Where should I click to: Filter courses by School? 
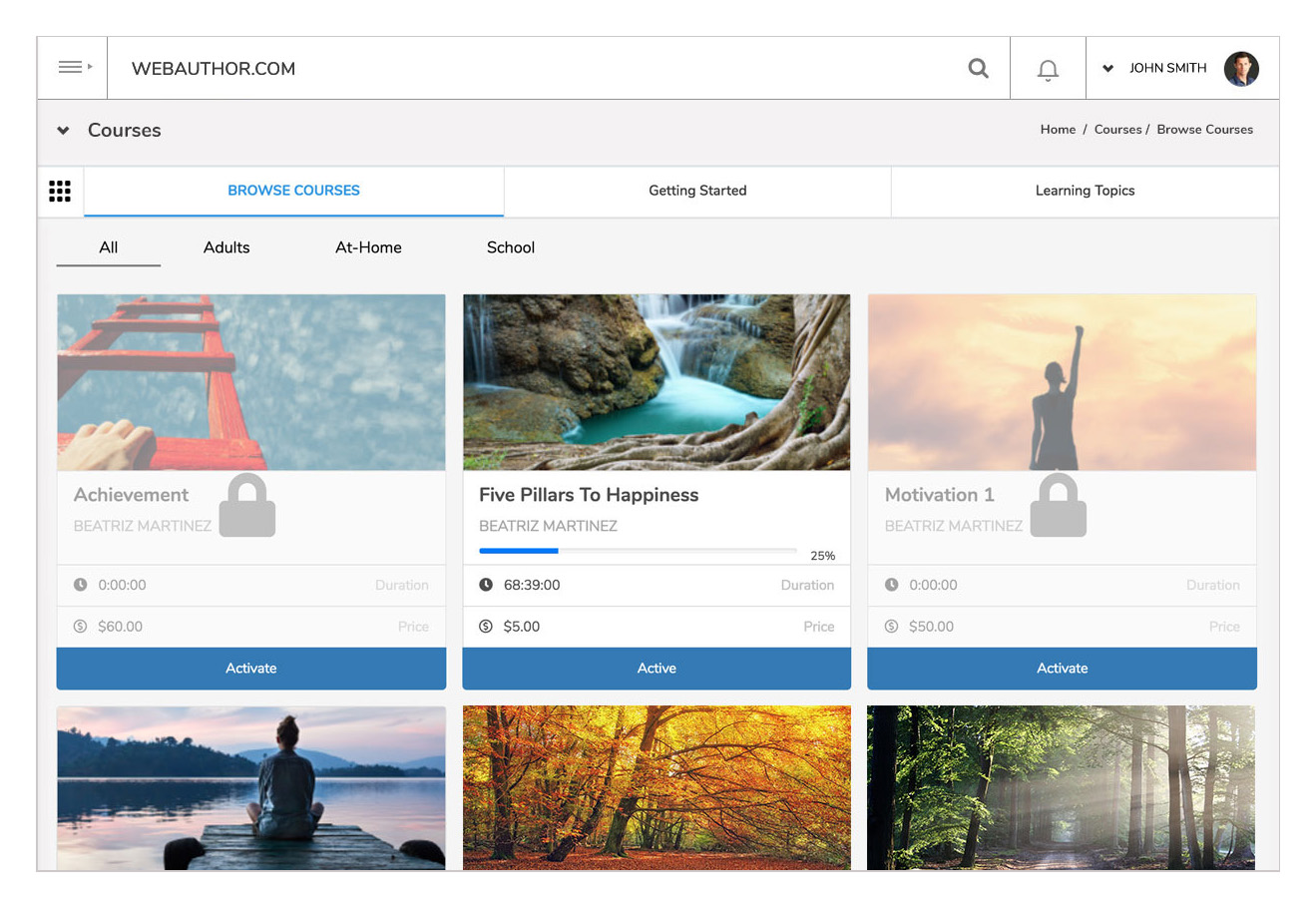click(x=511, y=247)
